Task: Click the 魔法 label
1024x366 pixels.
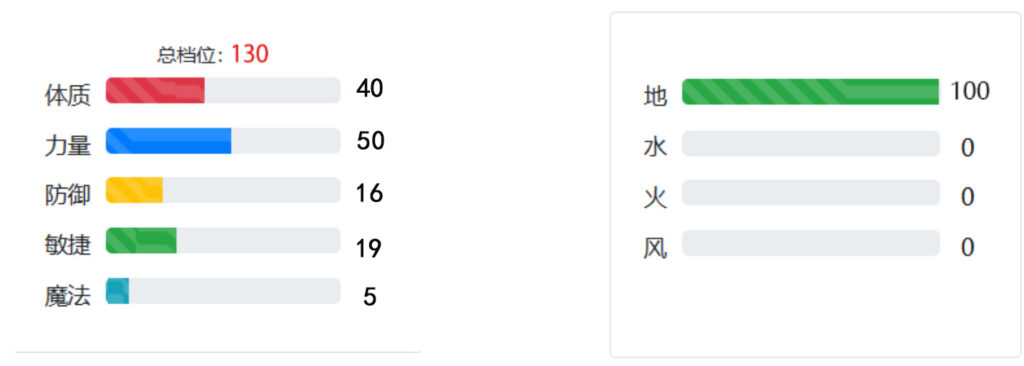Action: (x=67, y=296)
